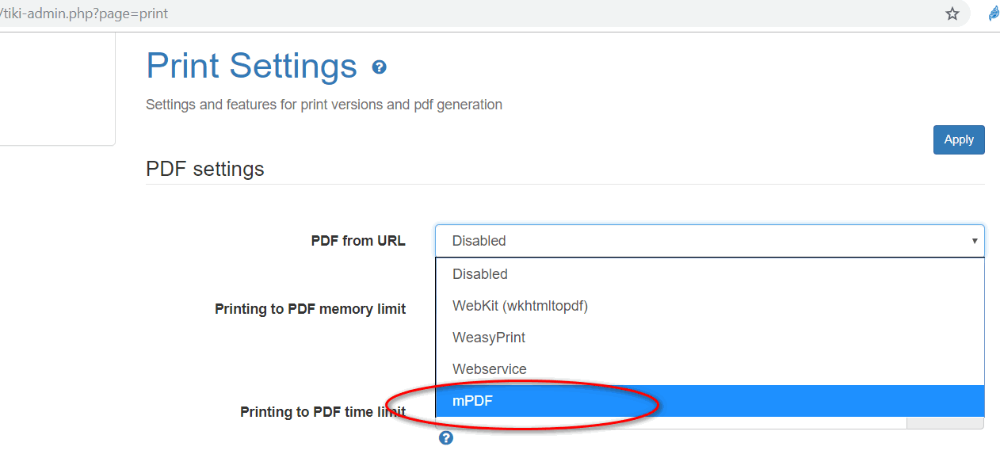Click the help icon below the time limit field
The image size is (1000, 463).
point(446,437)
